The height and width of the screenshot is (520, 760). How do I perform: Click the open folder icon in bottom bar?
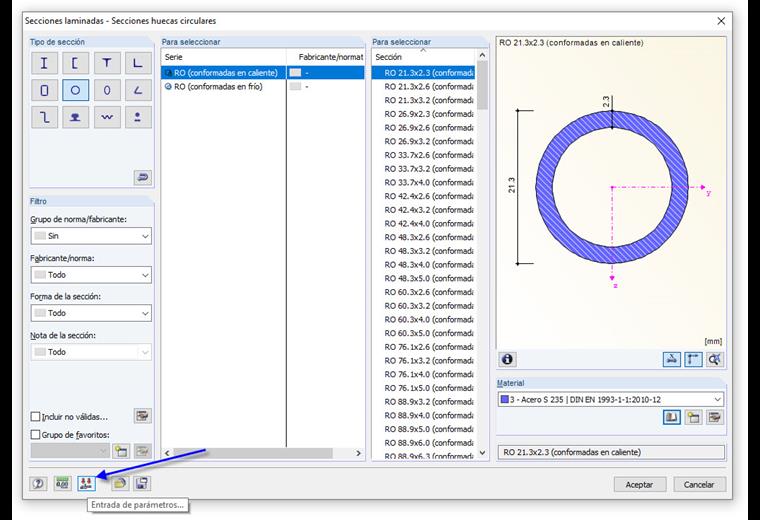[x=120, y=483]
